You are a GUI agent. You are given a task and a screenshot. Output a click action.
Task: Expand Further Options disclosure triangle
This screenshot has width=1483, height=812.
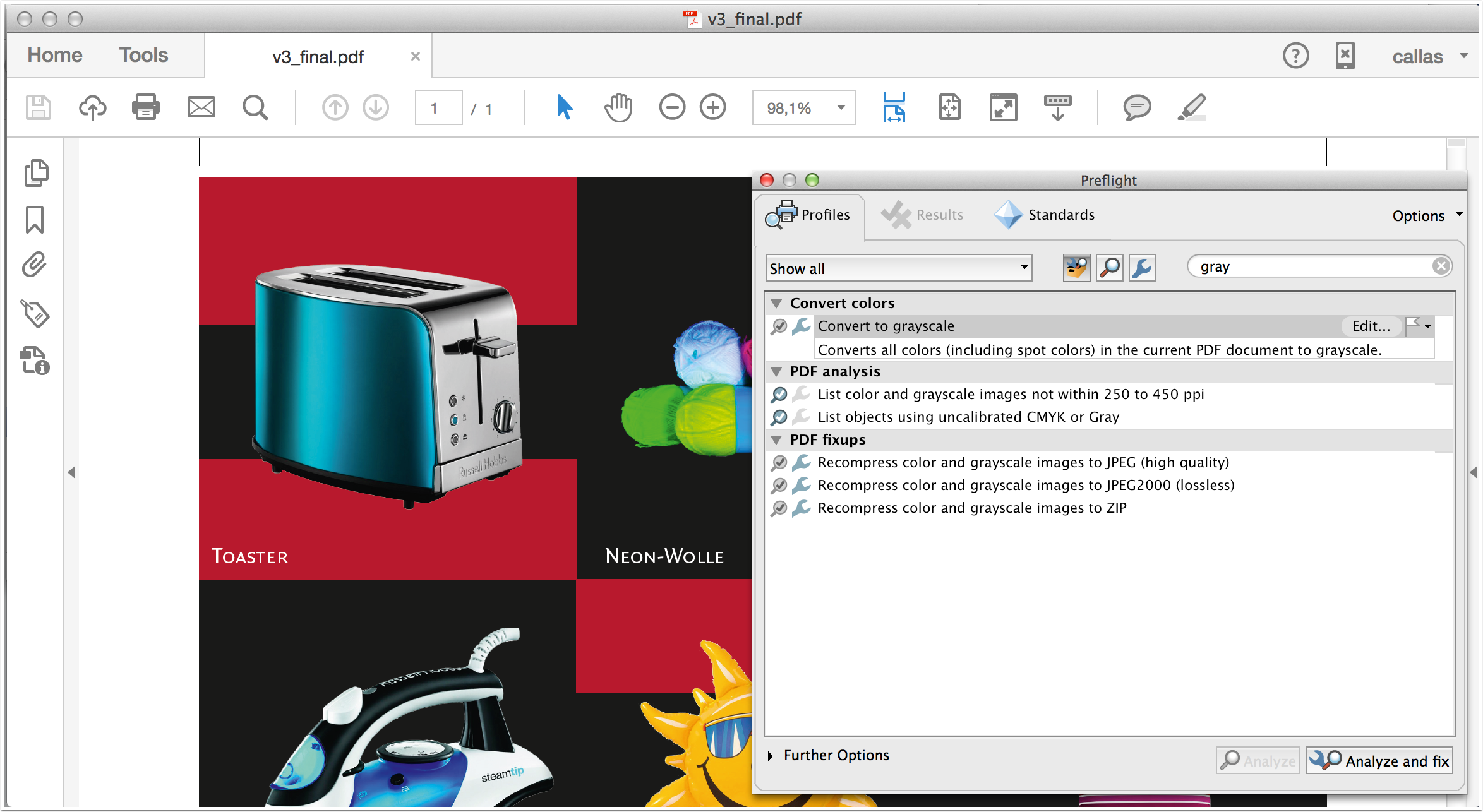[x=771, y=756]
